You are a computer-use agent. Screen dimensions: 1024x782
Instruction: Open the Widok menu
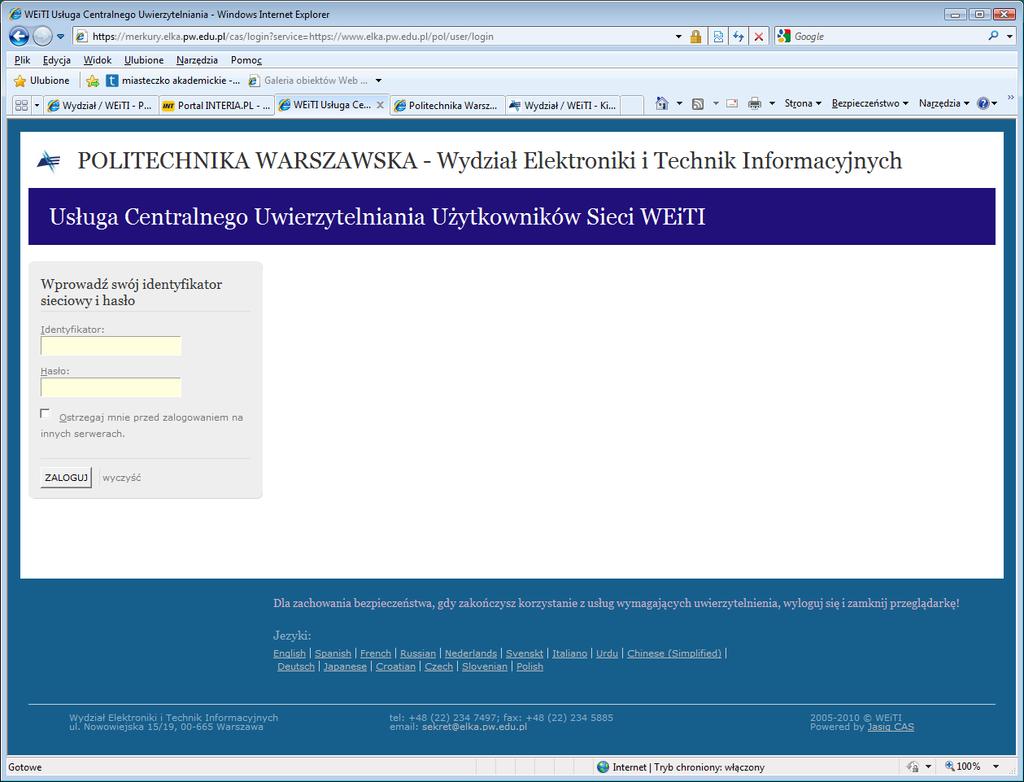click(97, 60)
